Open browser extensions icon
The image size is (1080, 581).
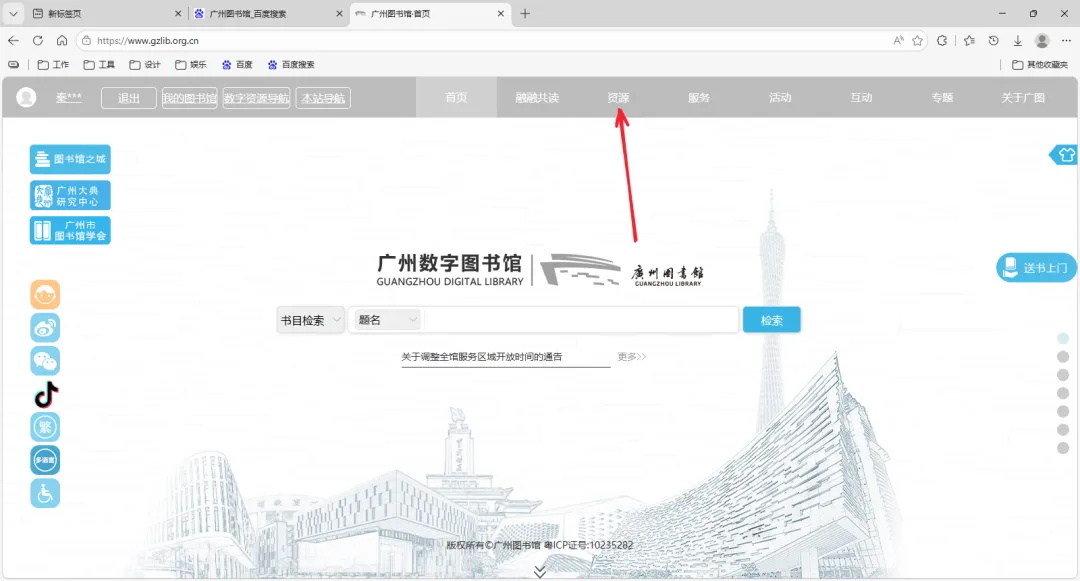(942, 41)
